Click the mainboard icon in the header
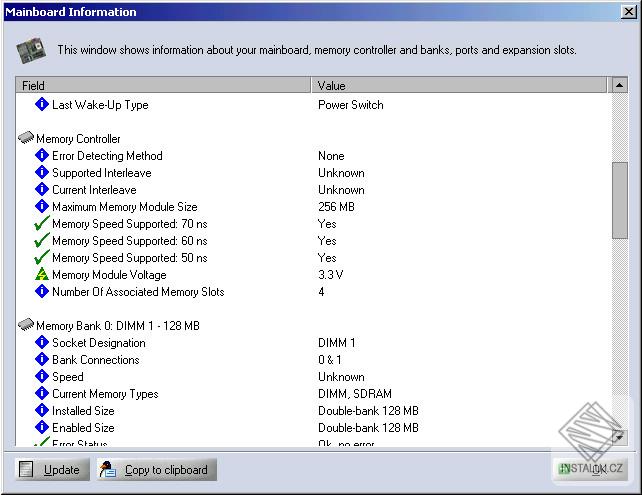This screenshot has width=642, height=495. (31, 50)
